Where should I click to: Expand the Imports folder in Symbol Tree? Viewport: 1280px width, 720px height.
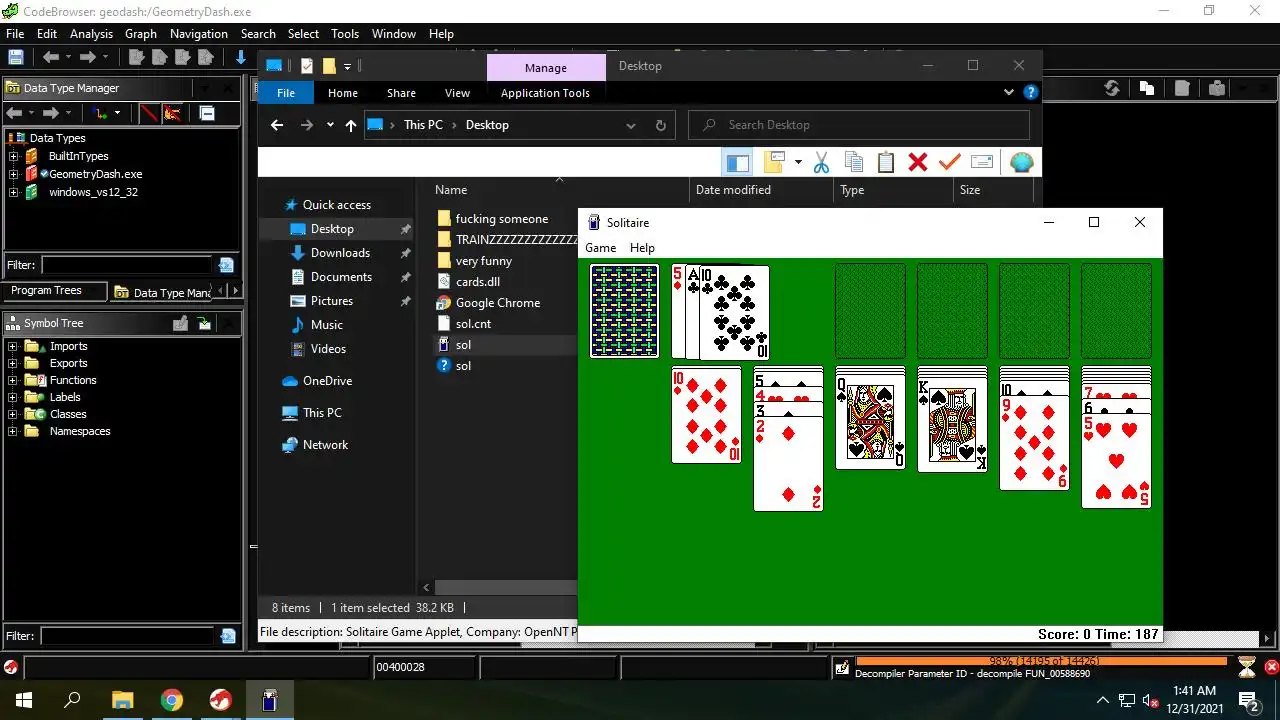point(13,346)
